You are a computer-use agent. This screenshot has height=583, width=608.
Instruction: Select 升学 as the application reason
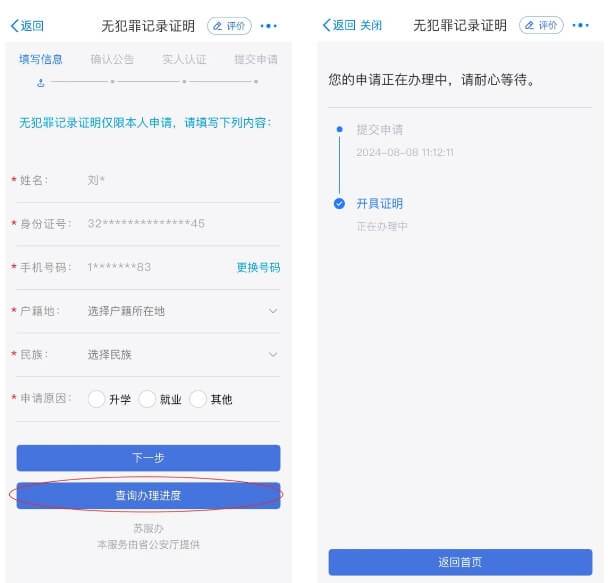96,399
